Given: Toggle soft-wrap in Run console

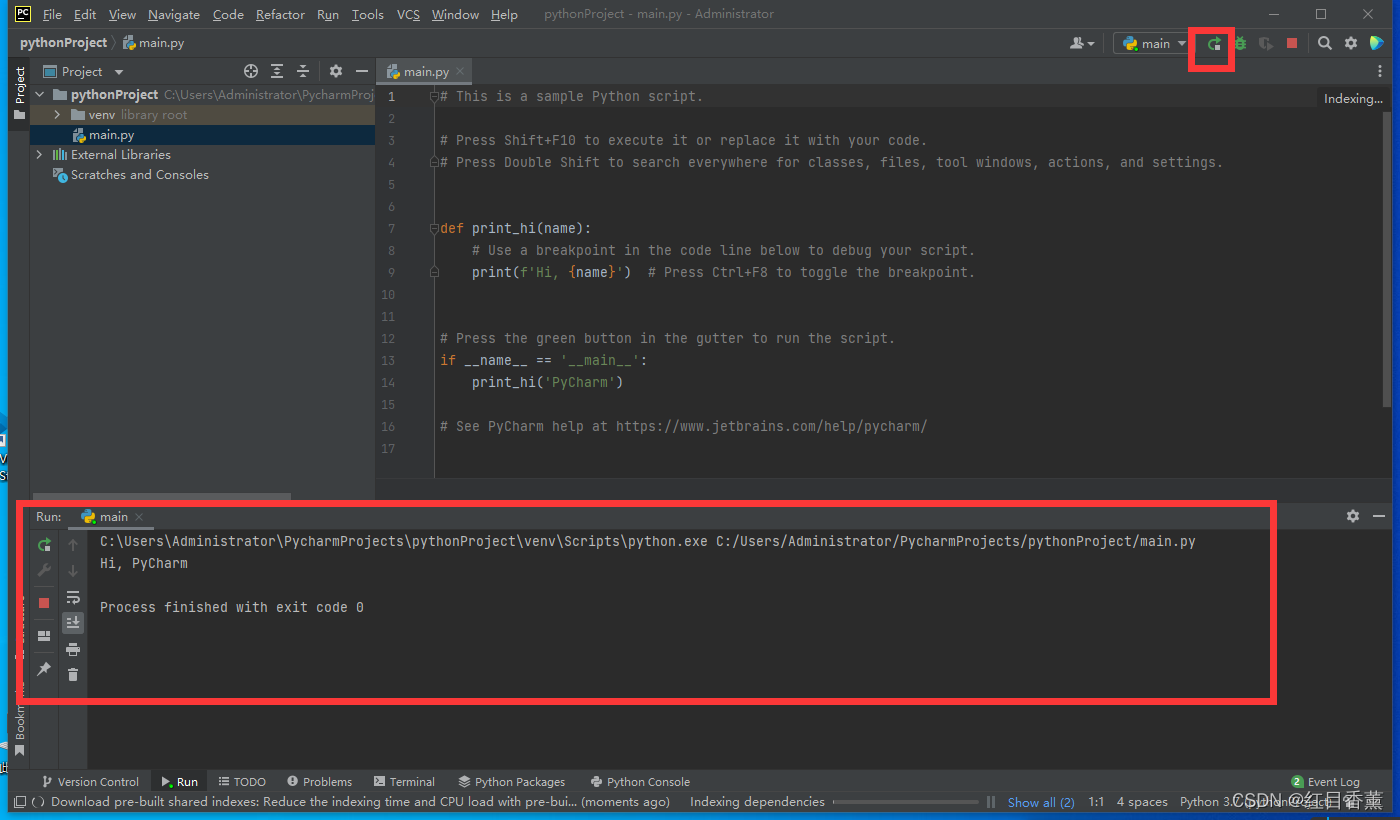Looking at the screenshot, I should pos(73,598).
